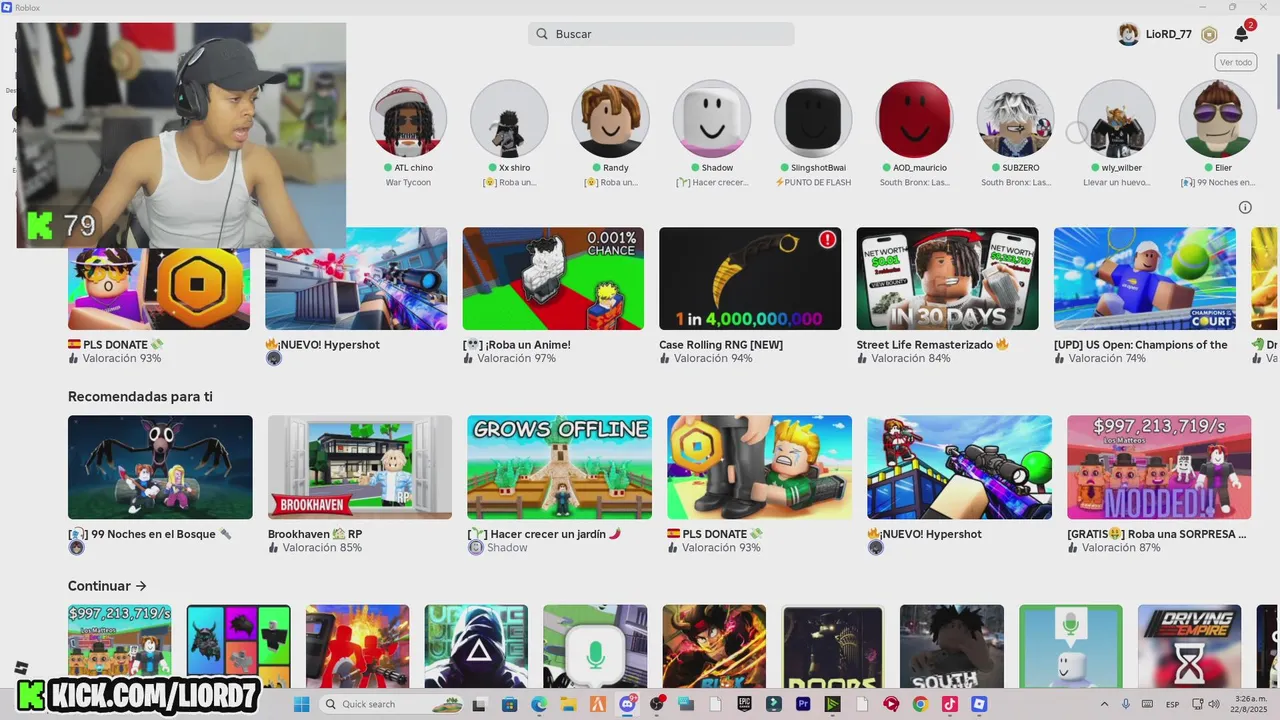Open friend SlingshotBwai avatar

pos(813,119)
